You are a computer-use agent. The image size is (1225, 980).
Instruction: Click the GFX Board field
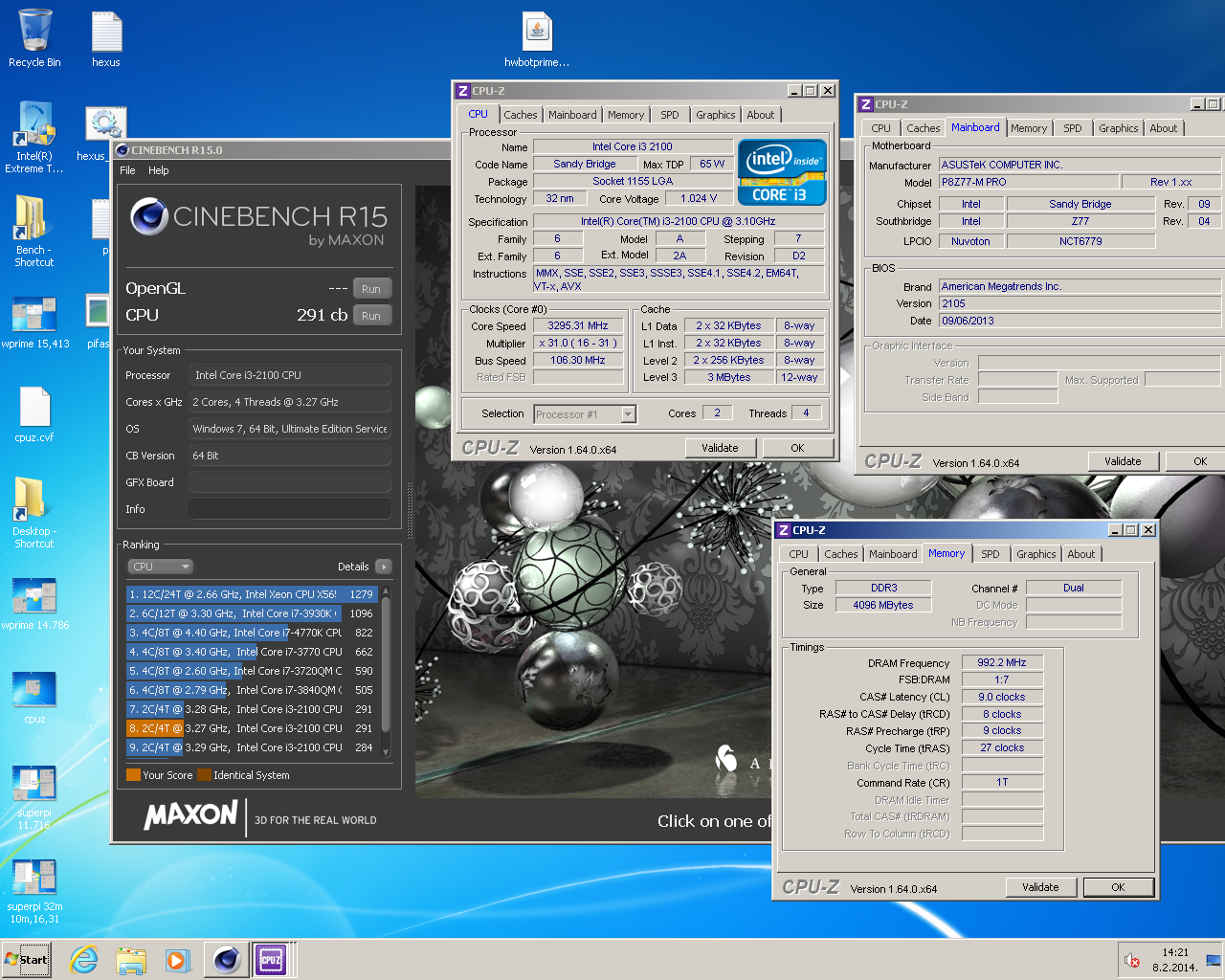click(289, 482)
